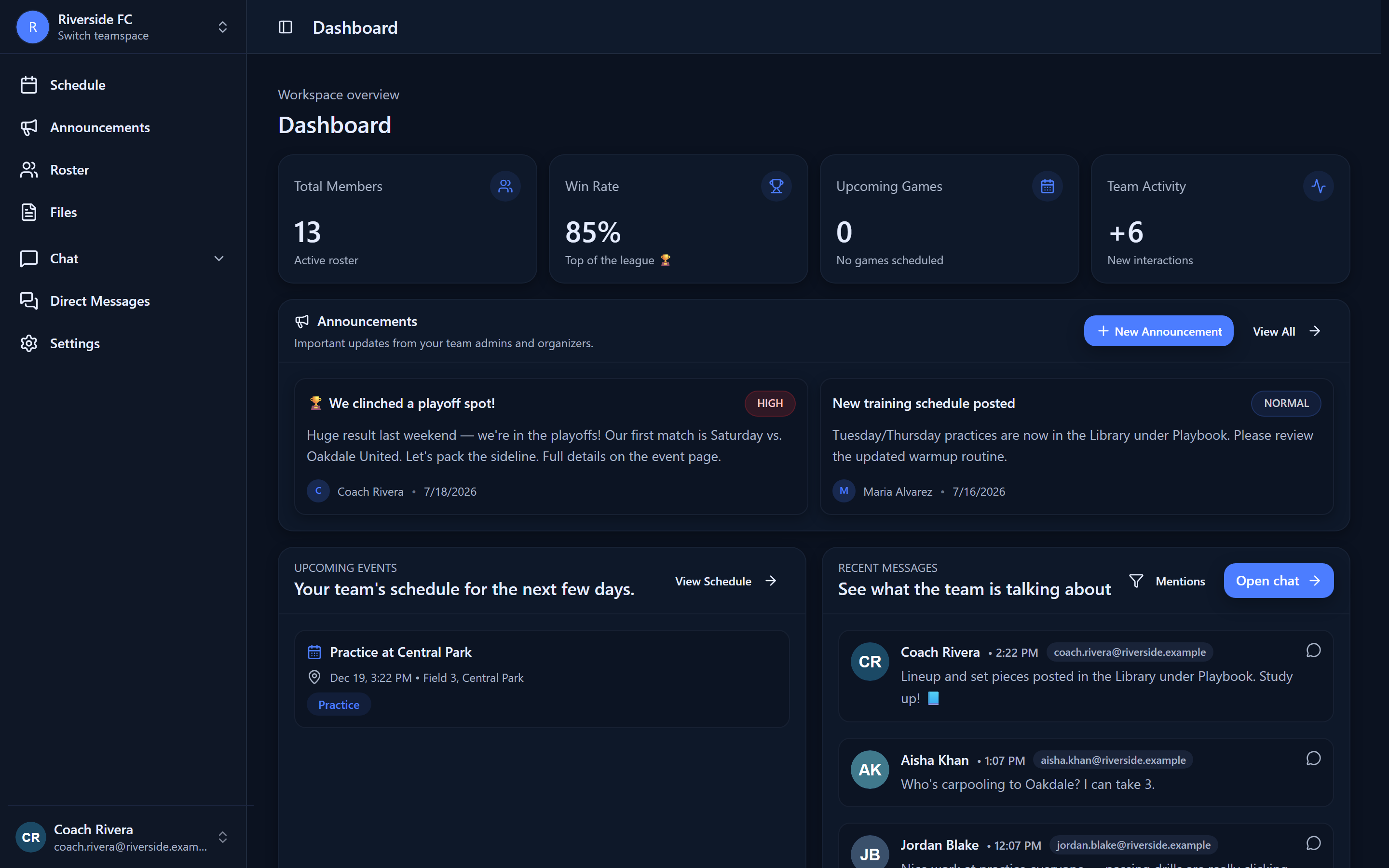Image resolution: width=1389 pixels, height=868 pixels.
Task: Click the Jordan Blake sender name
Action: coord(940,845)
